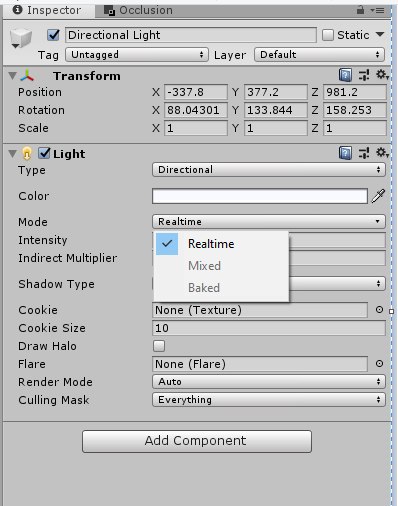Open the Inspector panel options menu icon
This screenshot has width=398, height=506.
tap(377, 10)
